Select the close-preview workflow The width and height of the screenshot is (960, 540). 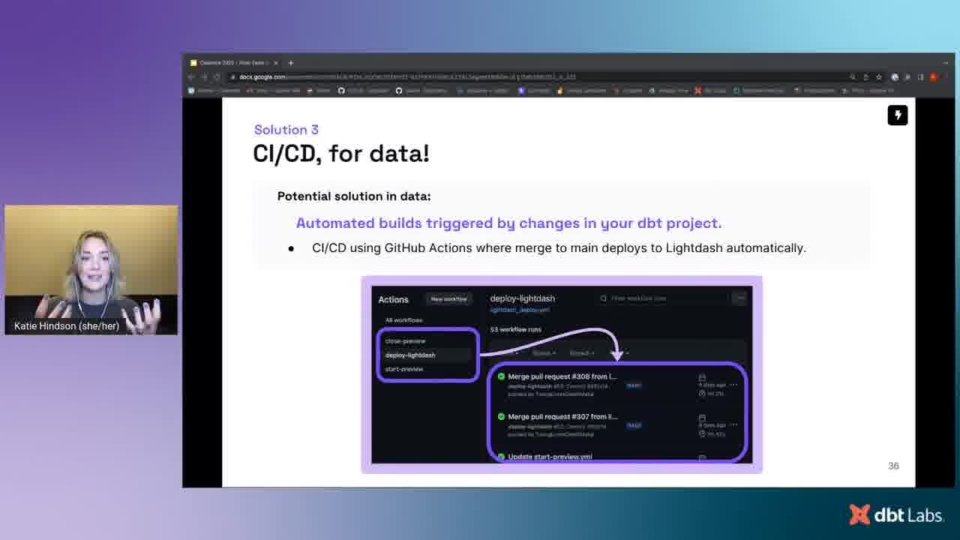pyautogui.click(x=405, y=341)
